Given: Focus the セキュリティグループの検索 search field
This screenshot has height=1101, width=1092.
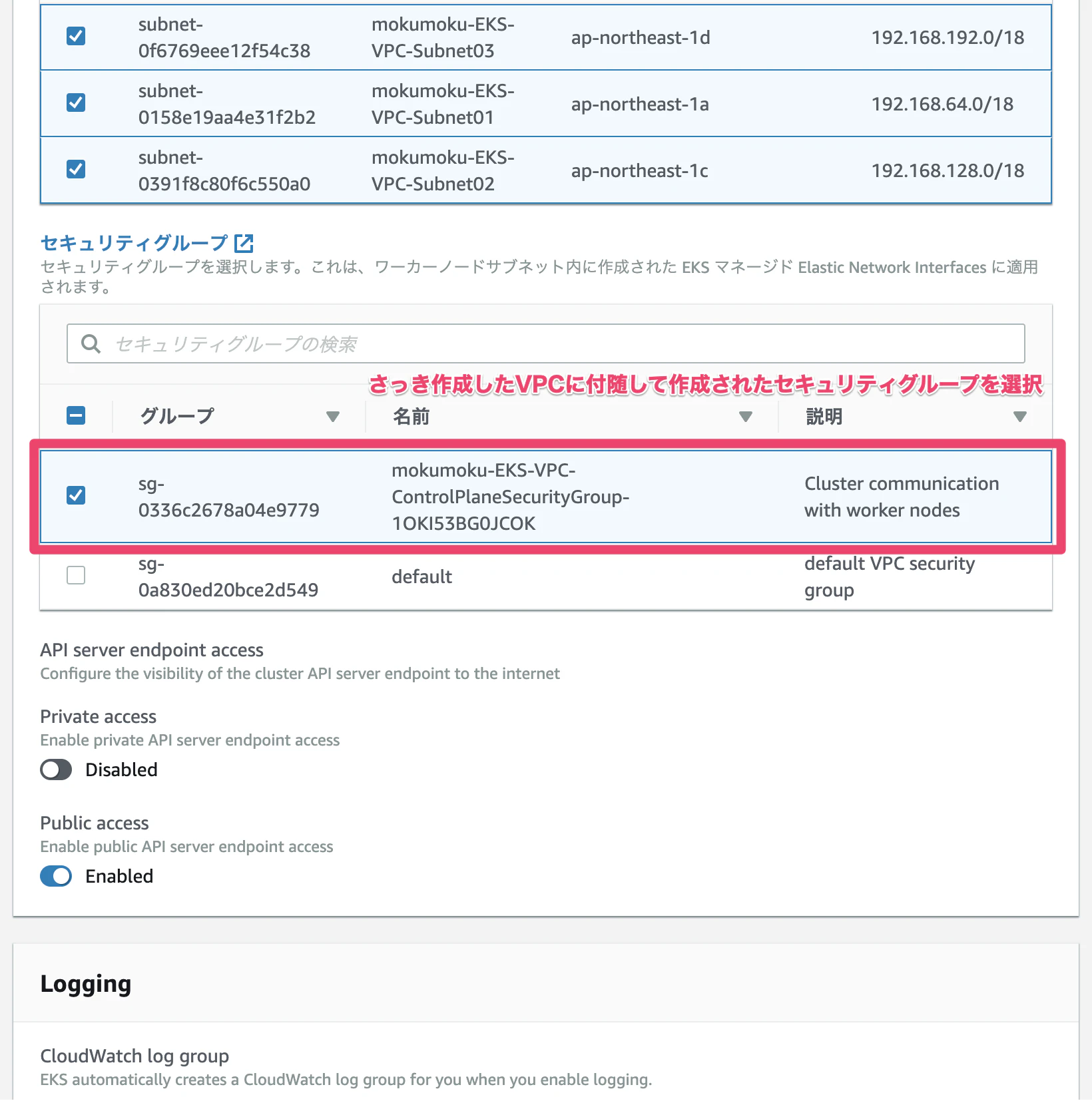Looking at the screenshot, I should (x=545, y=343).
